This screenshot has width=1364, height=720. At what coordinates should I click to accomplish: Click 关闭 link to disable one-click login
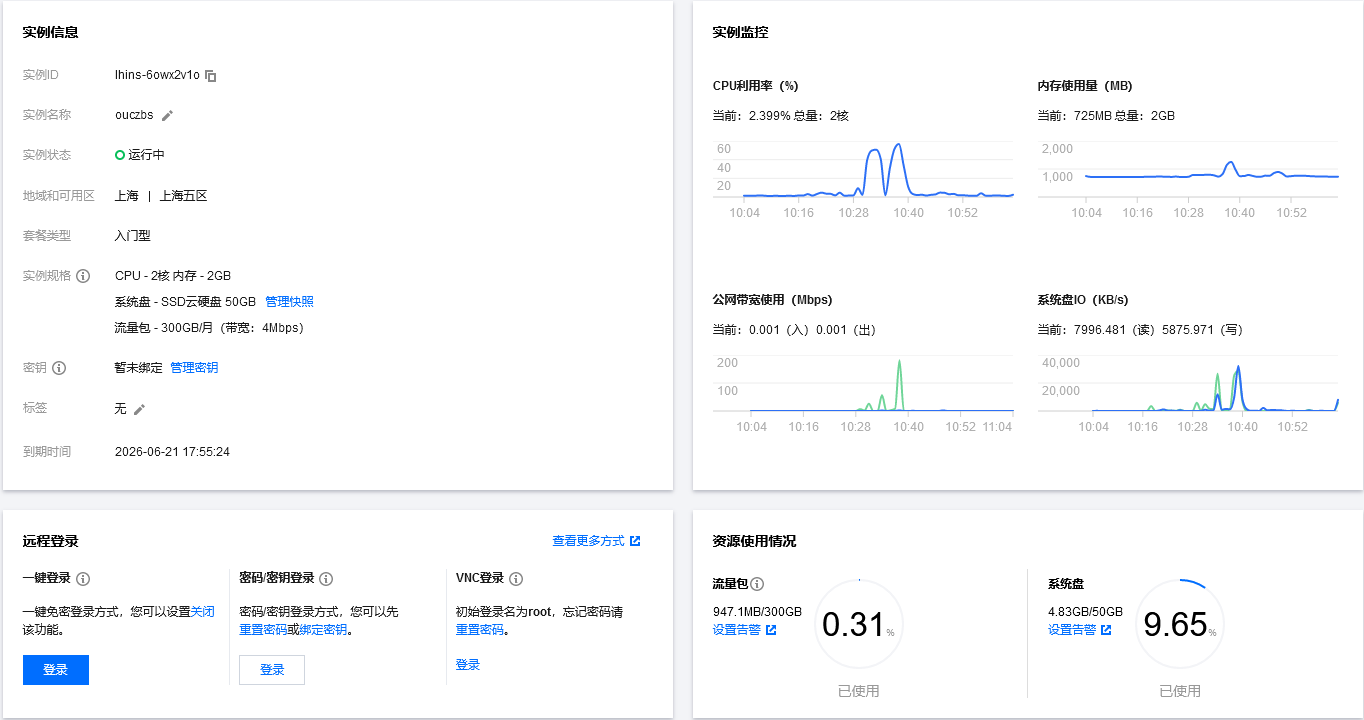[202, 612]
